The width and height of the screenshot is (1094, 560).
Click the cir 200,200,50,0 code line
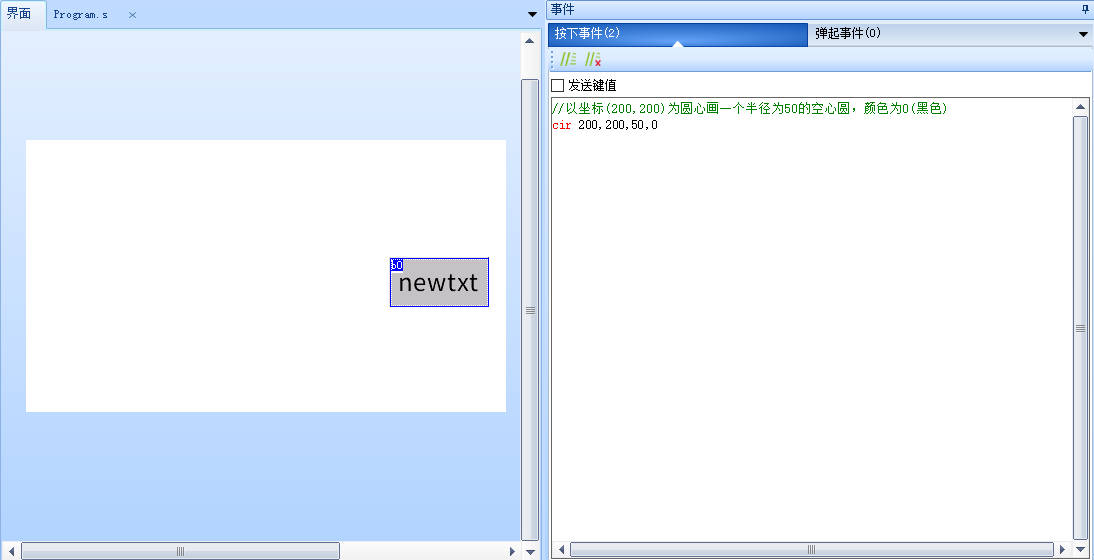tap(605, 125)
